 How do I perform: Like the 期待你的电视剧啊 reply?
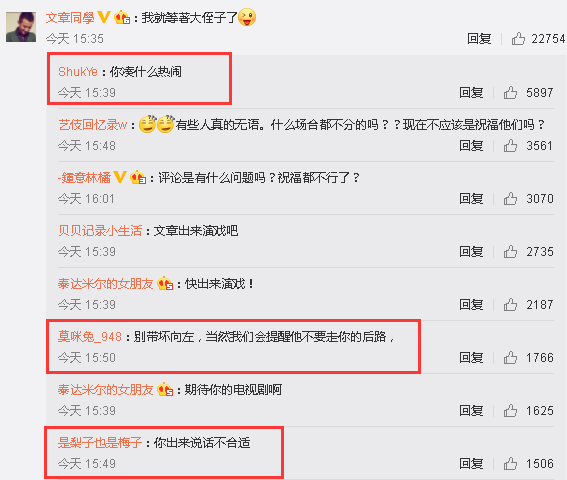point(510,411)
